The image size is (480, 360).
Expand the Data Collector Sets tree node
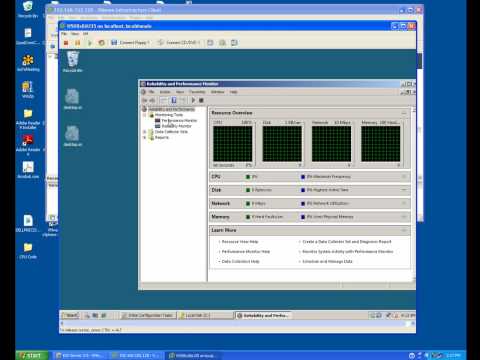(145, 132)
